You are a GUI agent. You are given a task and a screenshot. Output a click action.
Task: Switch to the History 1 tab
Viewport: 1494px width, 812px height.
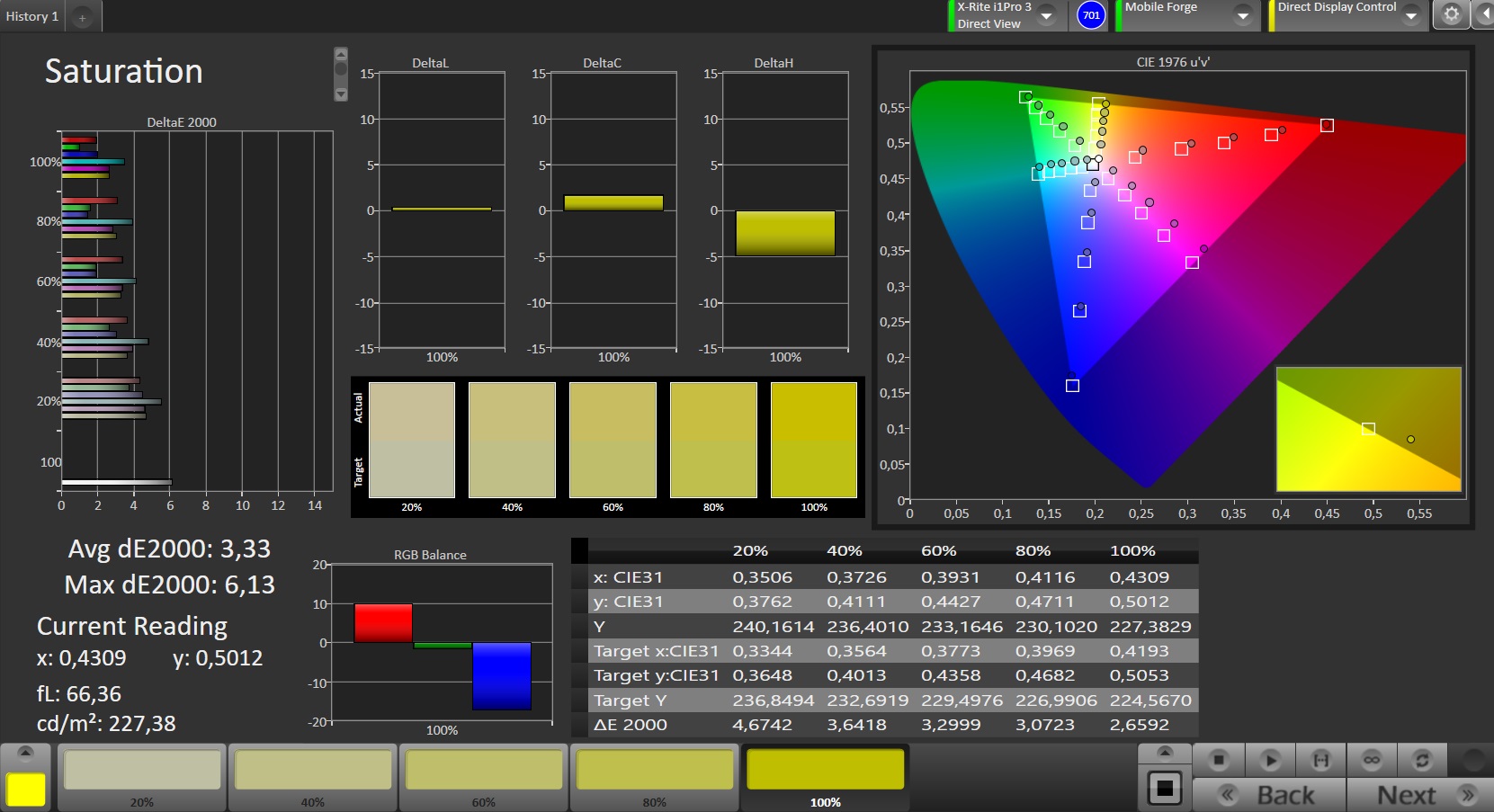pyautogui.click(x=32, y=16)
